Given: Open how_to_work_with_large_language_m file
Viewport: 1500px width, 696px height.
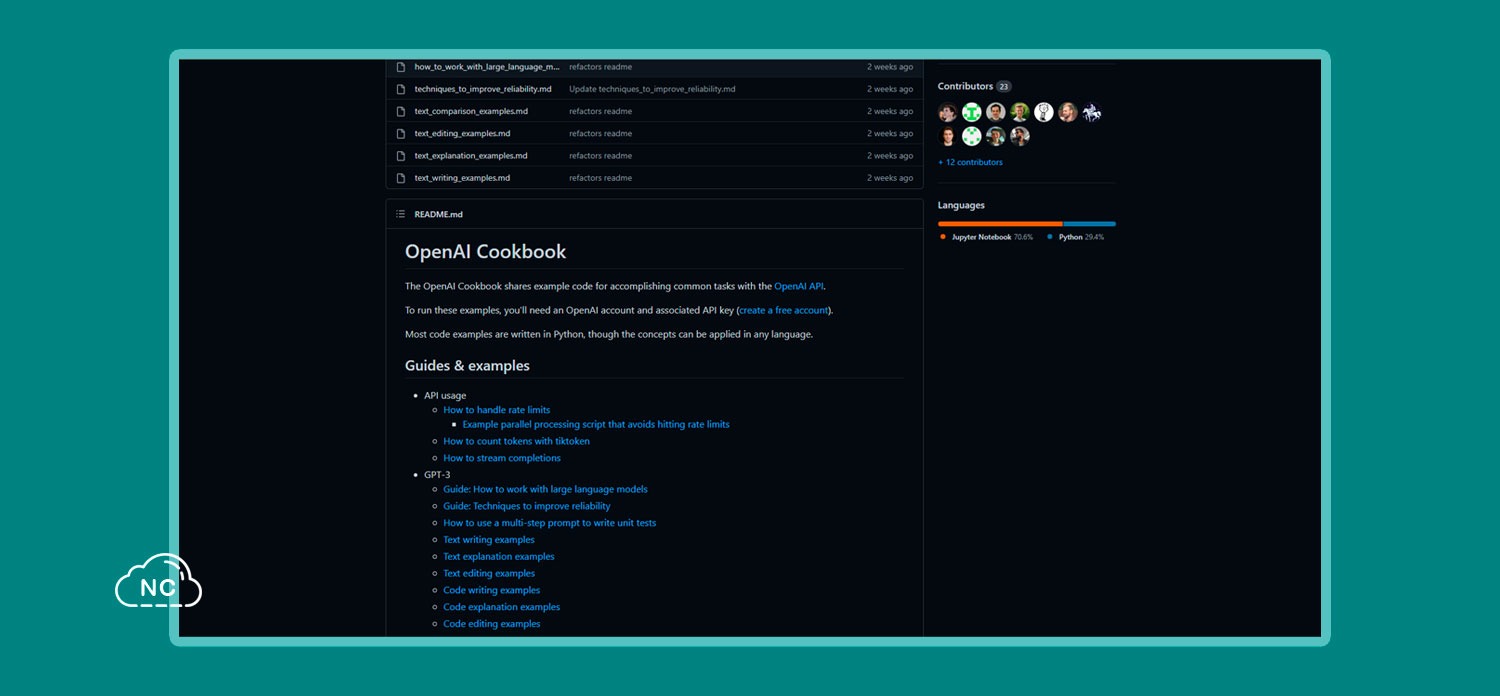Looking at the screenshot, I should point(487,67).
